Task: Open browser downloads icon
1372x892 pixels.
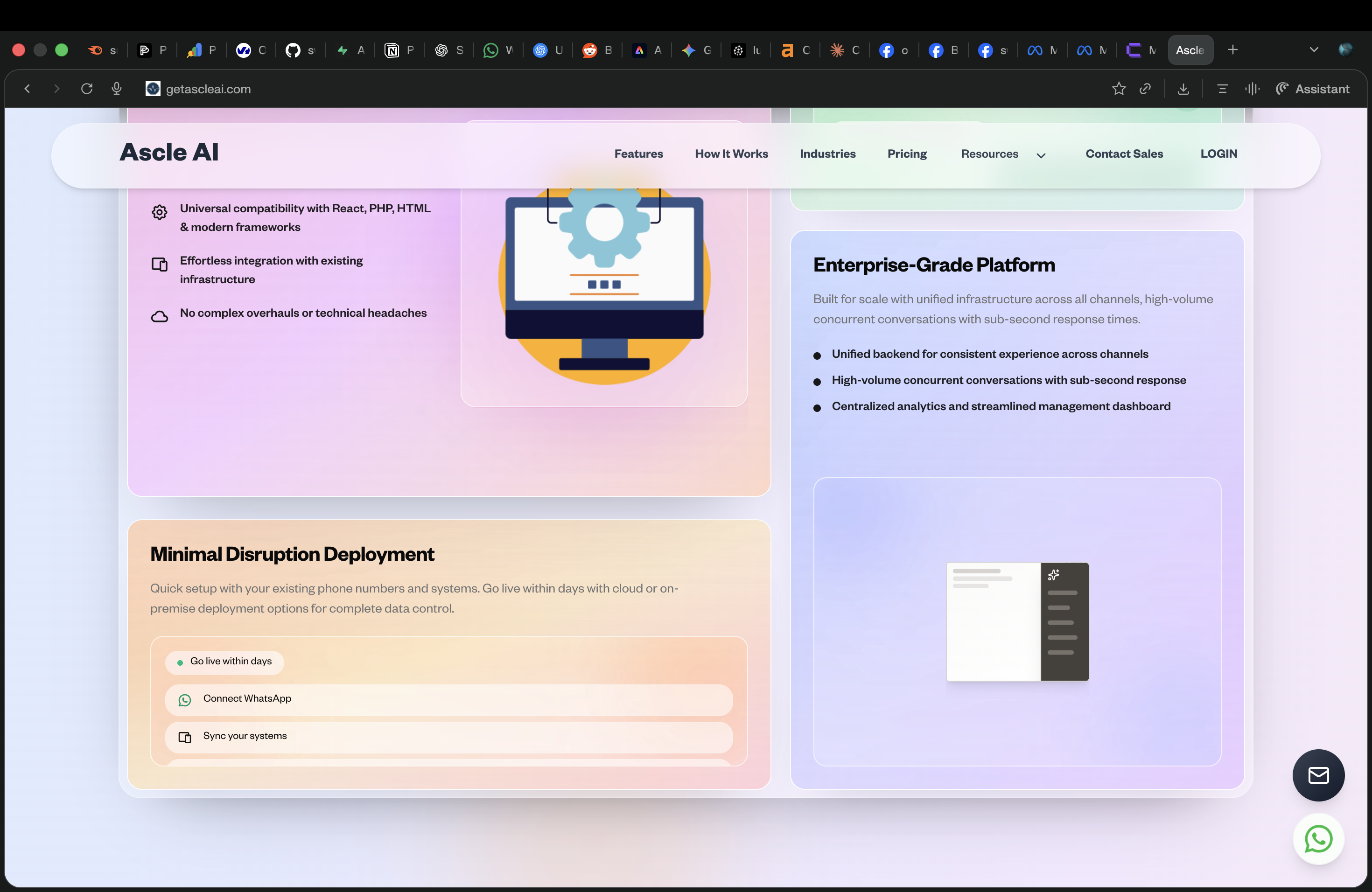Action: point(1183,89)
